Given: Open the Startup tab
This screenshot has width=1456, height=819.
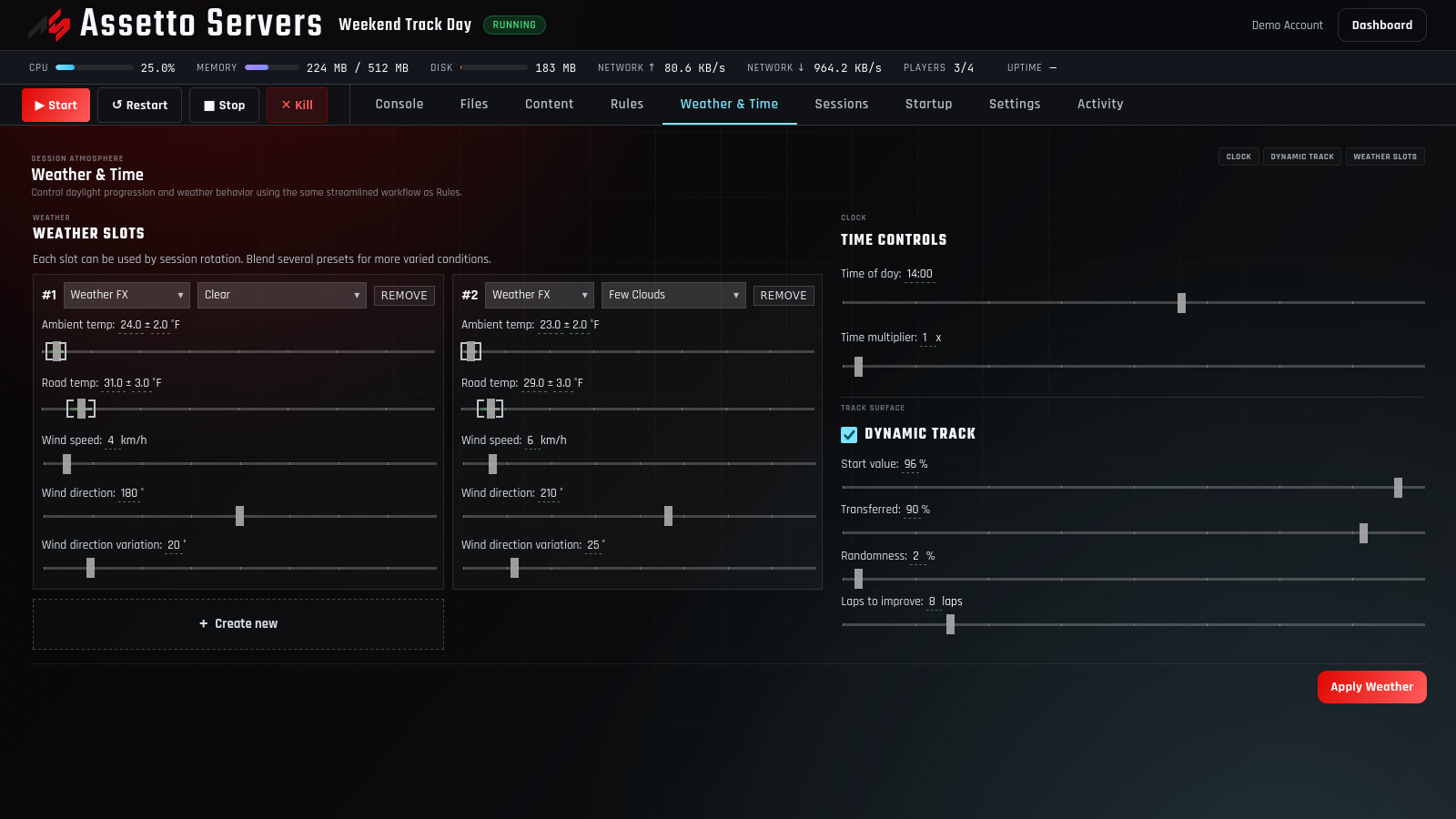Looking at the screenshot, I should coord(928,105).
